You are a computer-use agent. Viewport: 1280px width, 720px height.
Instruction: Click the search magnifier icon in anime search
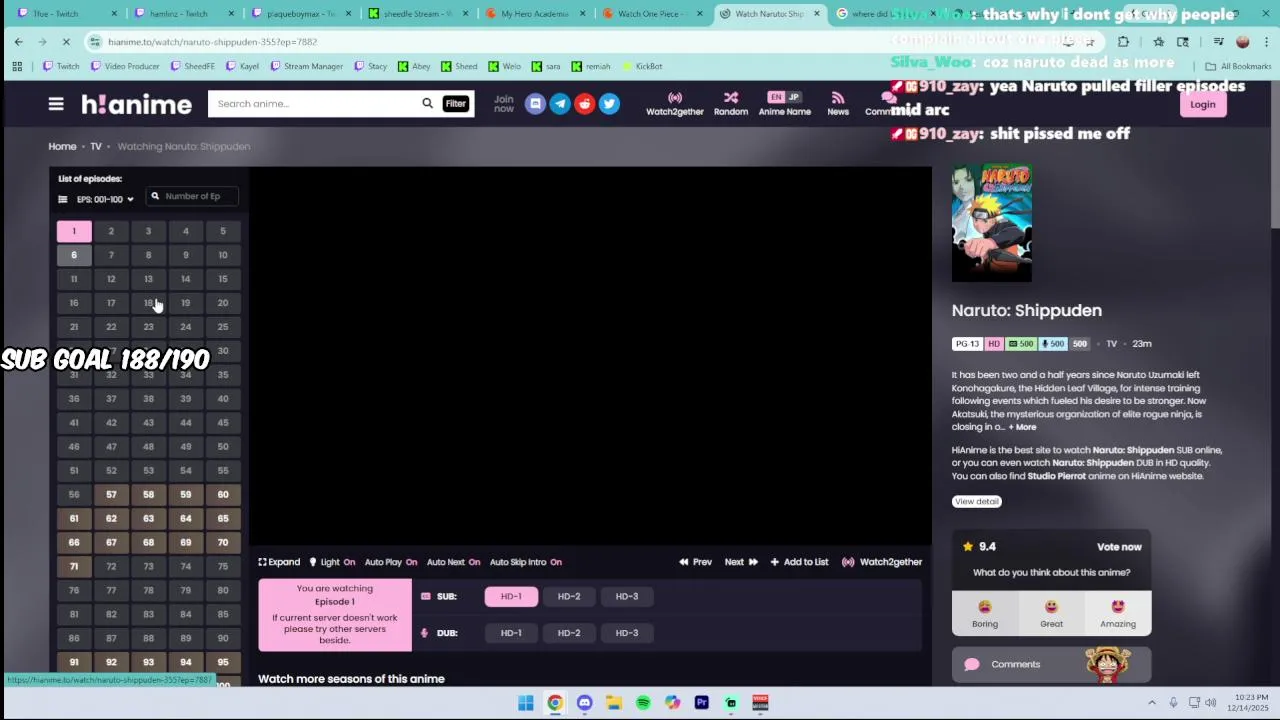[427, 104]
